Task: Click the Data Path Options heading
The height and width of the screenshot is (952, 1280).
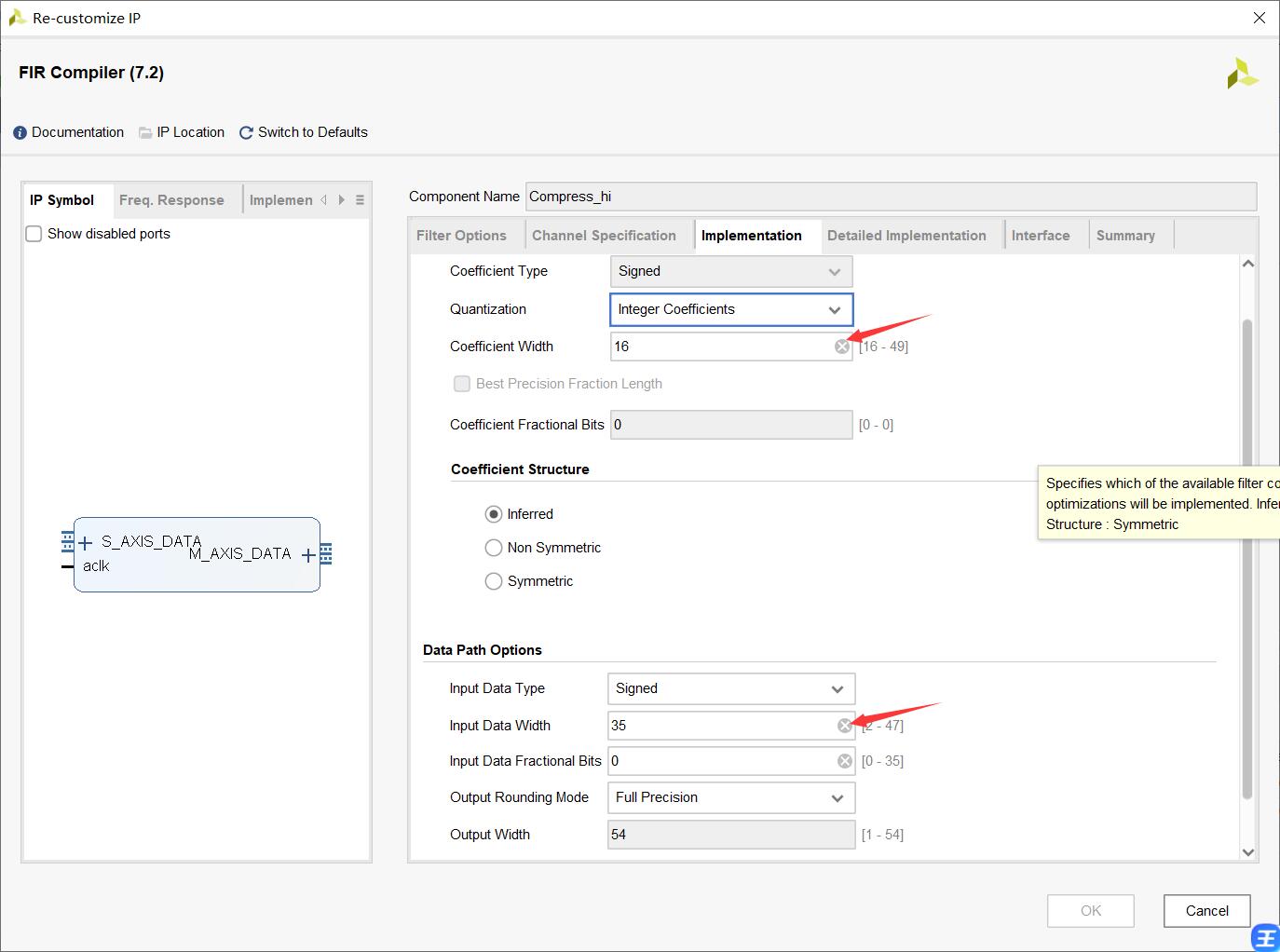Action: point(483,650)
